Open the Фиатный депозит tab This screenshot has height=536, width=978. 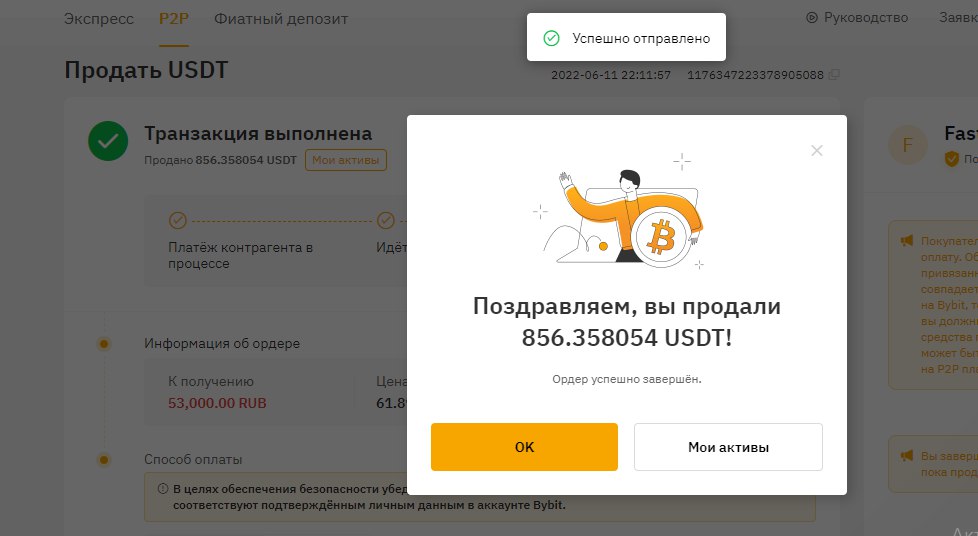[281, 19]
